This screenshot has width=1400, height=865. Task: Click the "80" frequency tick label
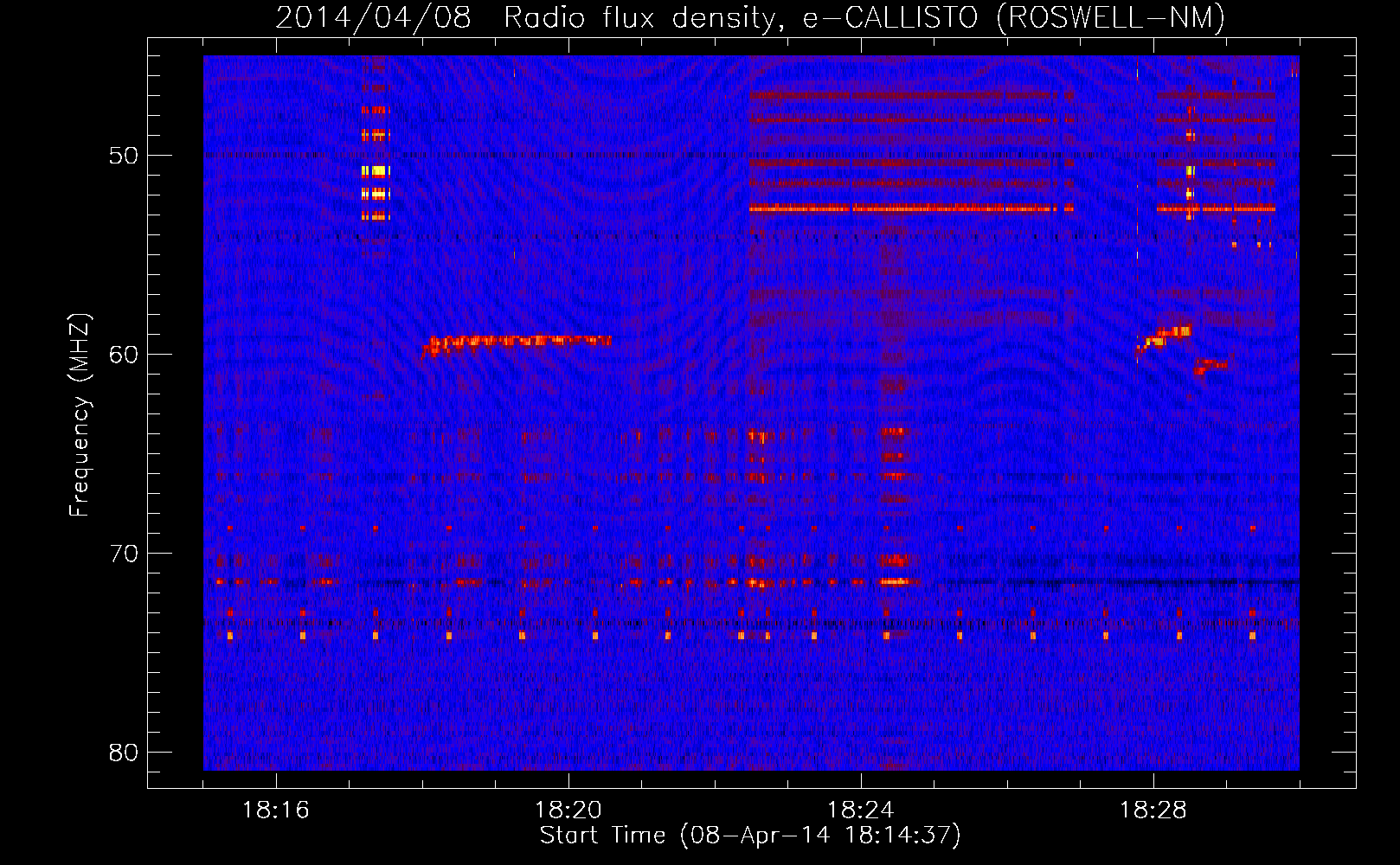click(x=124, y=753)
